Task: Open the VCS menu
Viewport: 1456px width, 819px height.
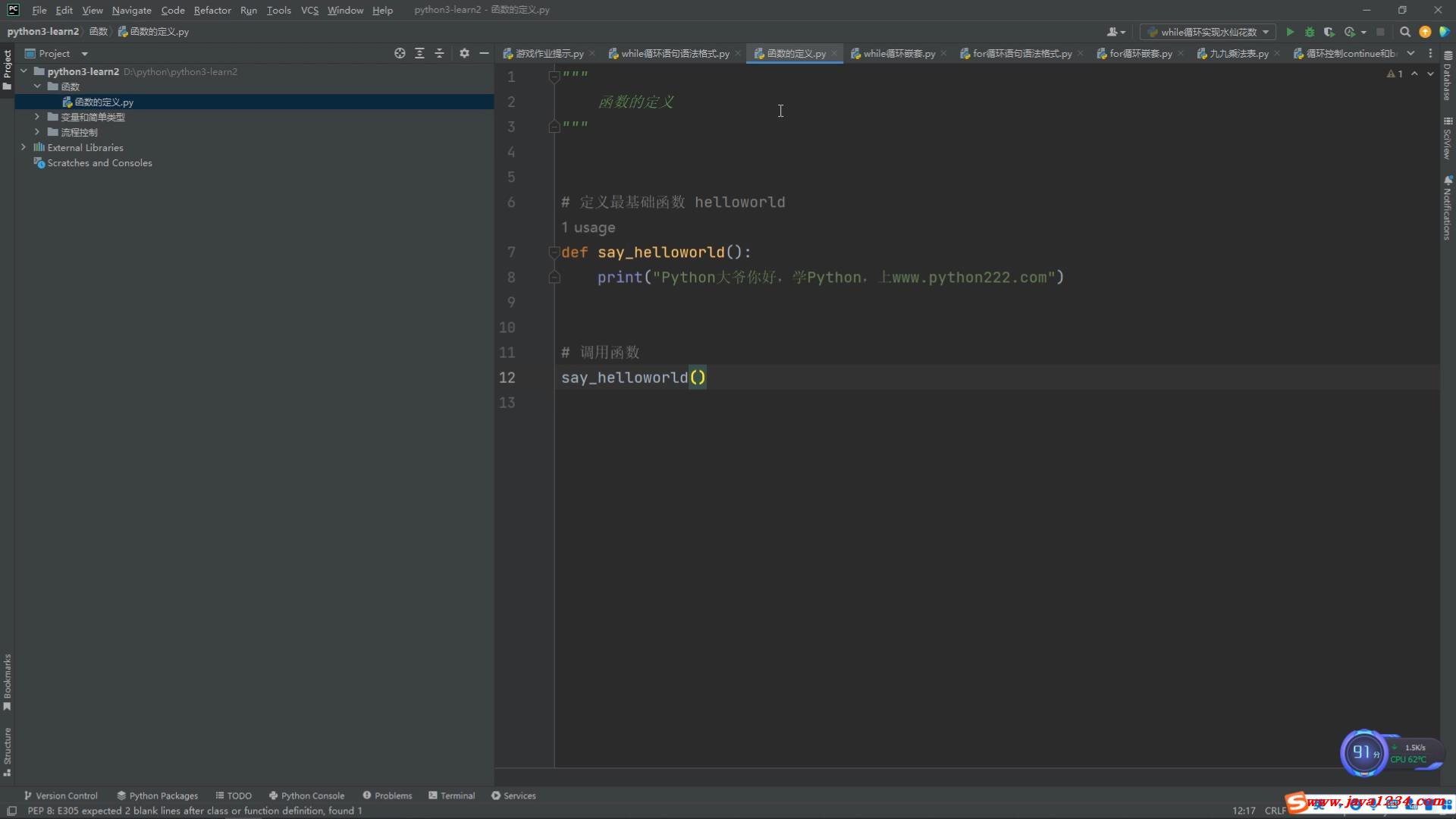Action: tap(309, 10)
